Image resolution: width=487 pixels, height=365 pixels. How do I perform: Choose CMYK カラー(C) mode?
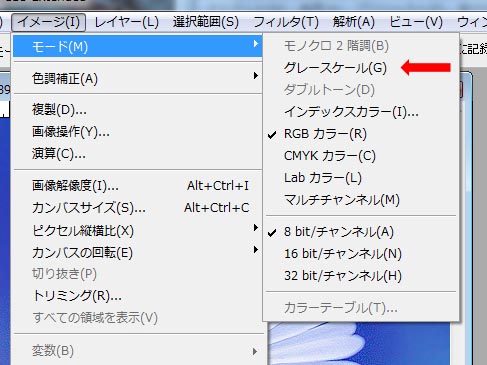[x=361, y=156]
